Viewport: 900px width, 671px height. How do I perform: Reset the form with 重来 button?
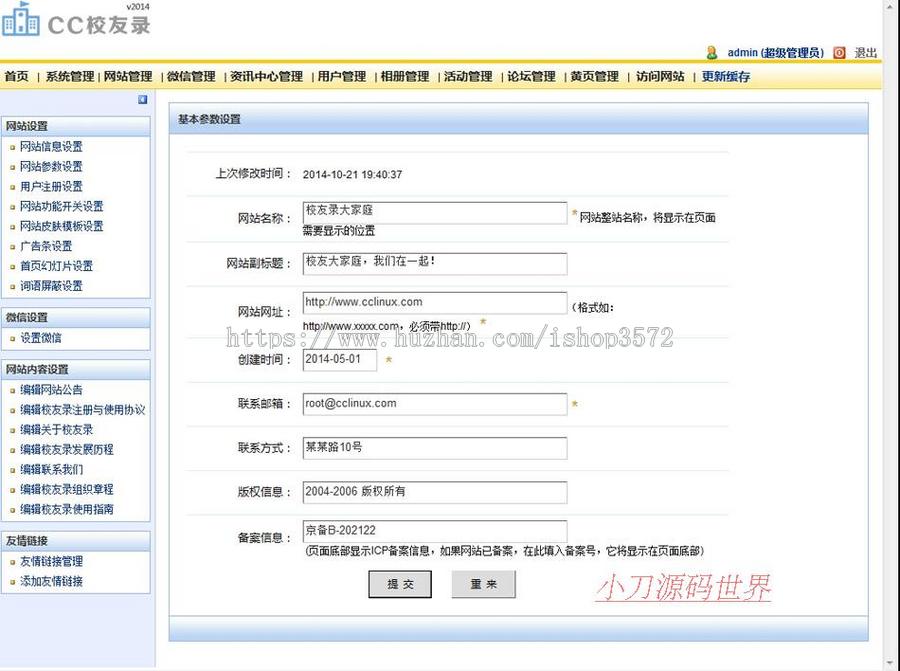(x=483, y=584)
